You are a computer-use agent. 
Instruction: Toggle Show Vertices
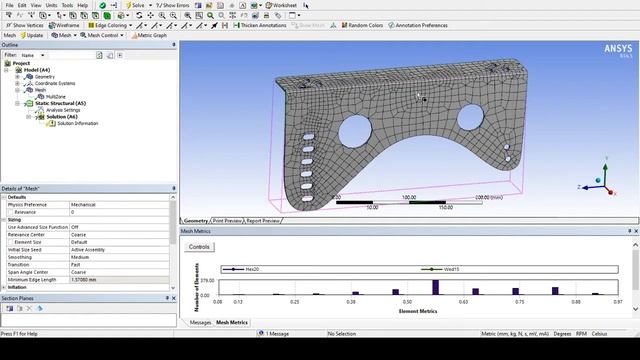[24, 25]
